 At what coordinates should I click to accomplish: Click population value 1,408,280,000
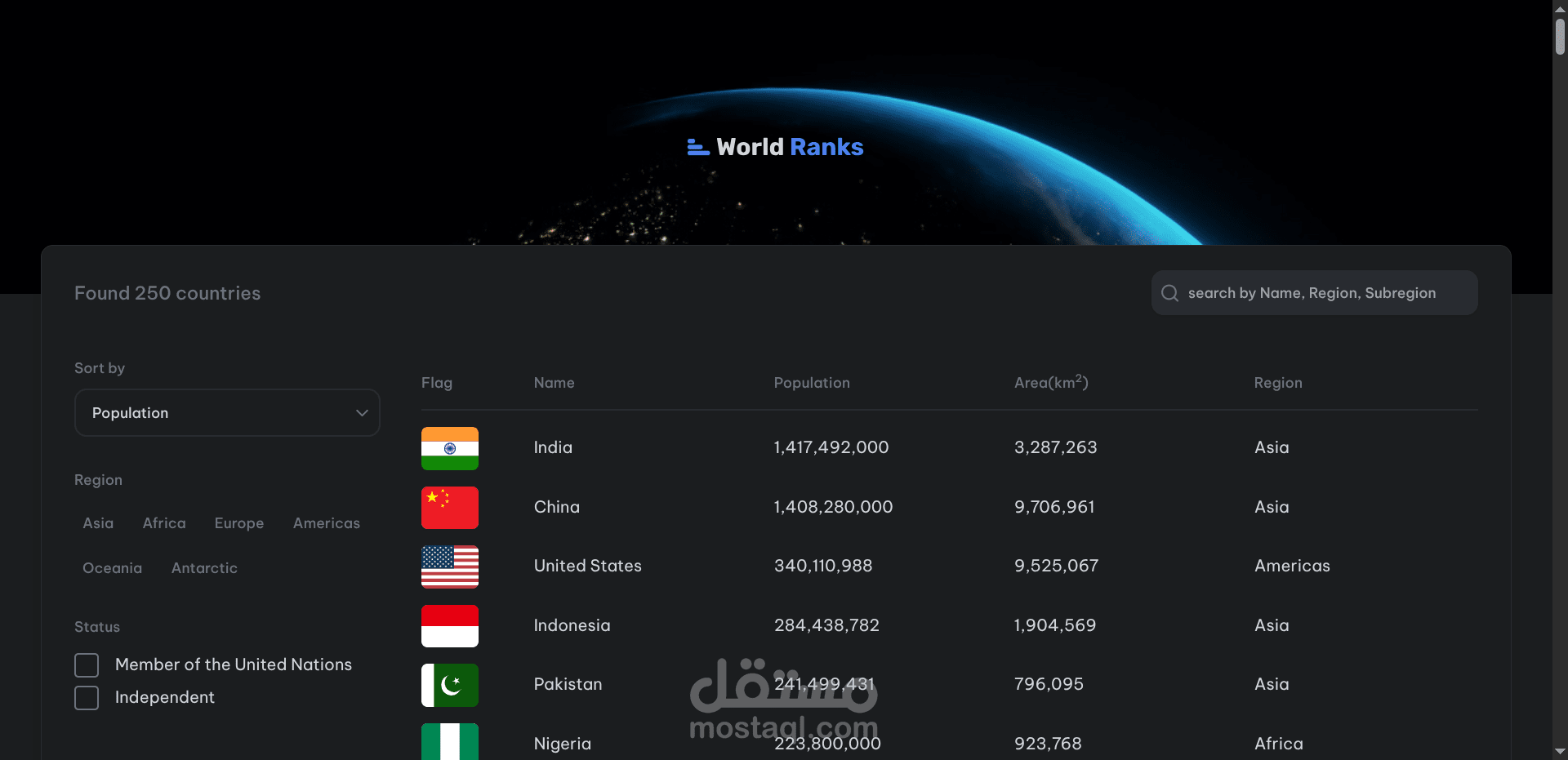(833, 507)
